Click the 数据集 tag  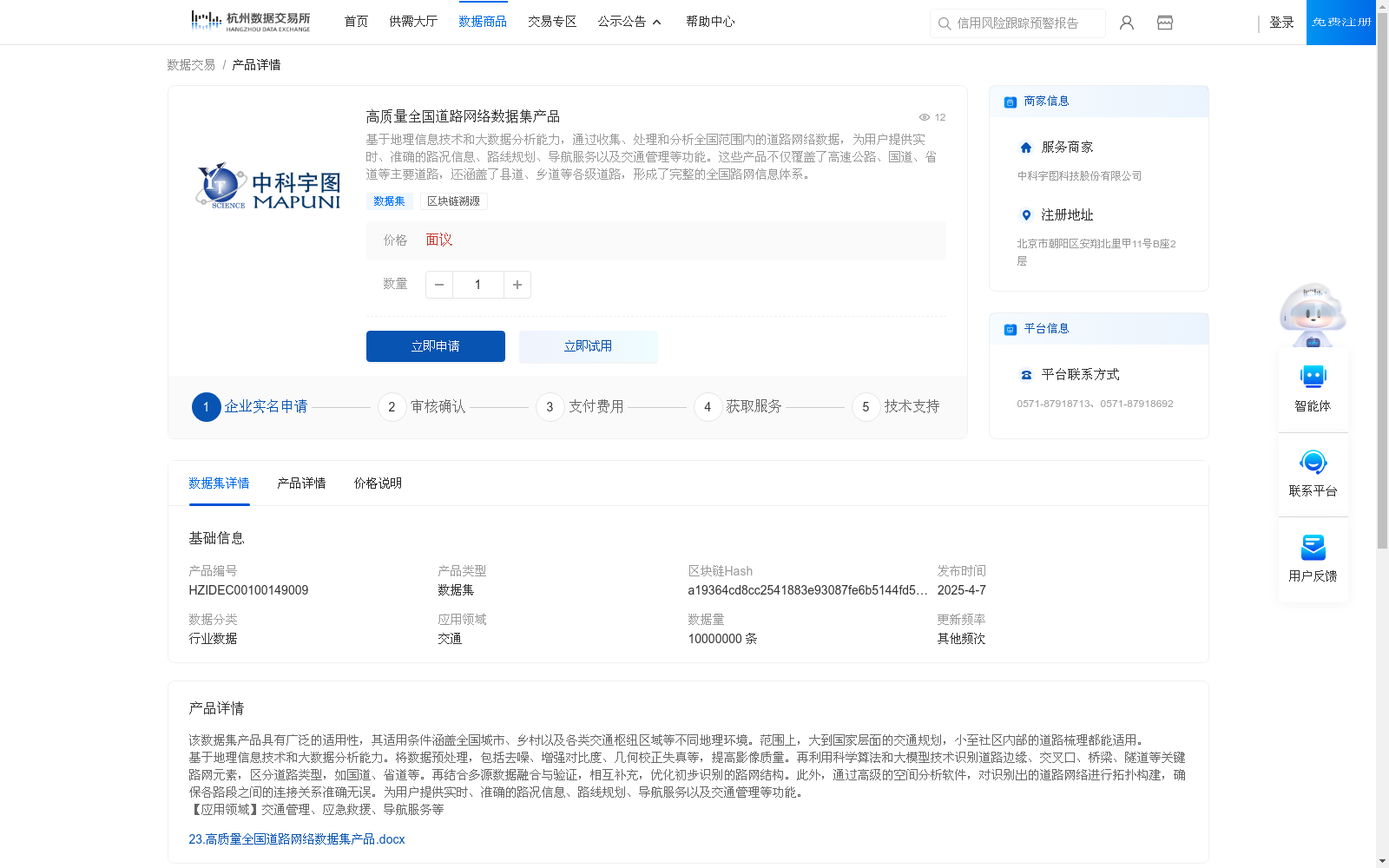tap(389, 201)
